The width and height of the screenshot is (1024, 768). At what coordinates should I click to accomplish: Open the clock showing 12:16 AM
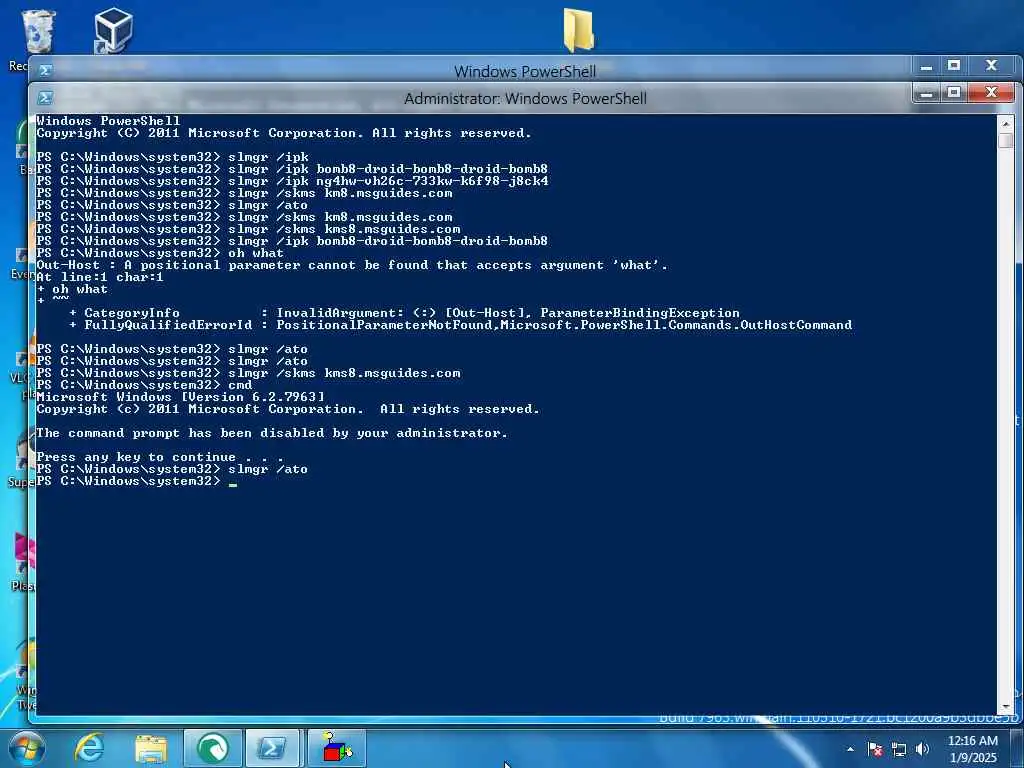point(973,748)
